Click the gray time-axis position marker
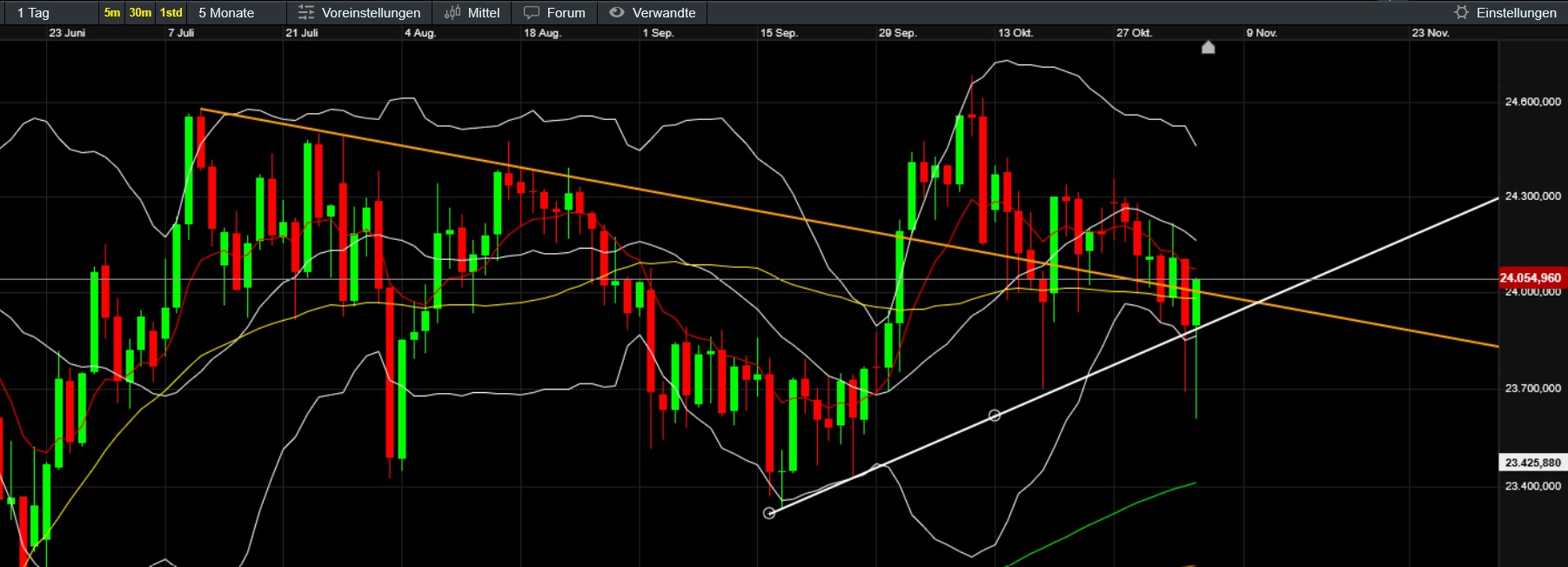The height and width of the screenshot is (567, 1568). [x=1208, y=47]
